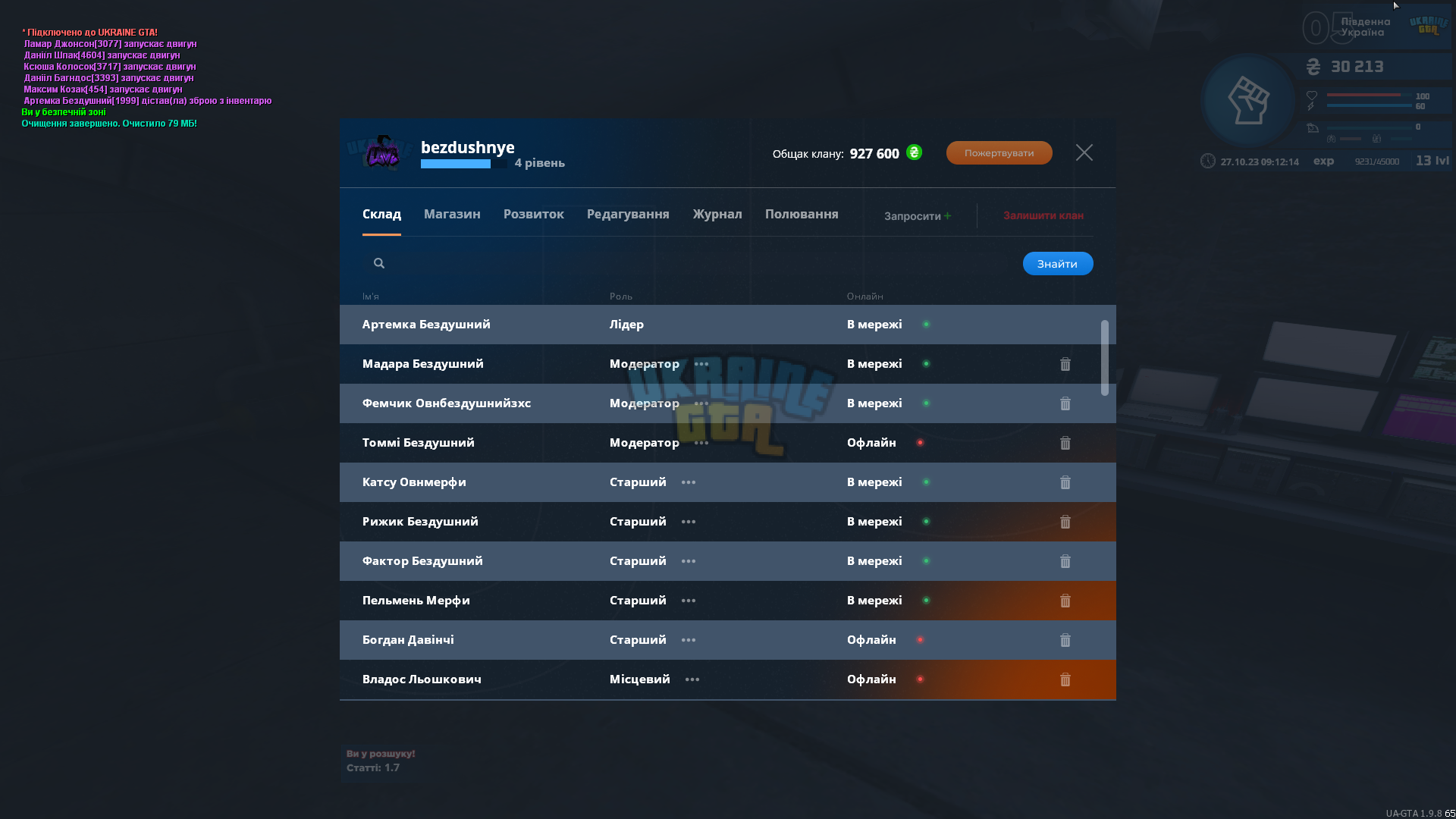Click the member list scrollbar thumb
The height and width of the screenshot is (819, 1456).
[x=1105, y=357]
